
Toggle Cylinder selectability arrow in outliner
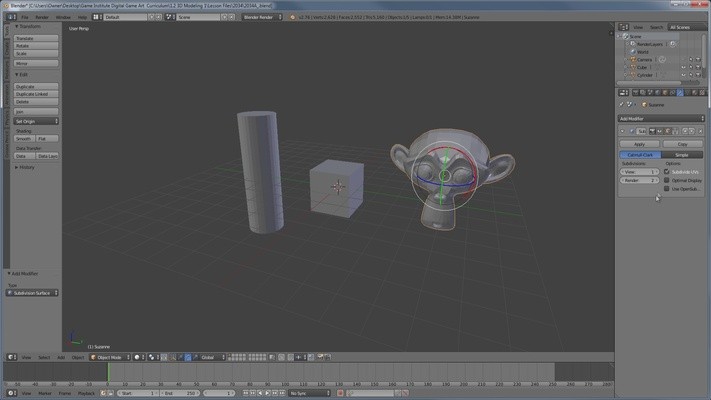pos(691,75)
